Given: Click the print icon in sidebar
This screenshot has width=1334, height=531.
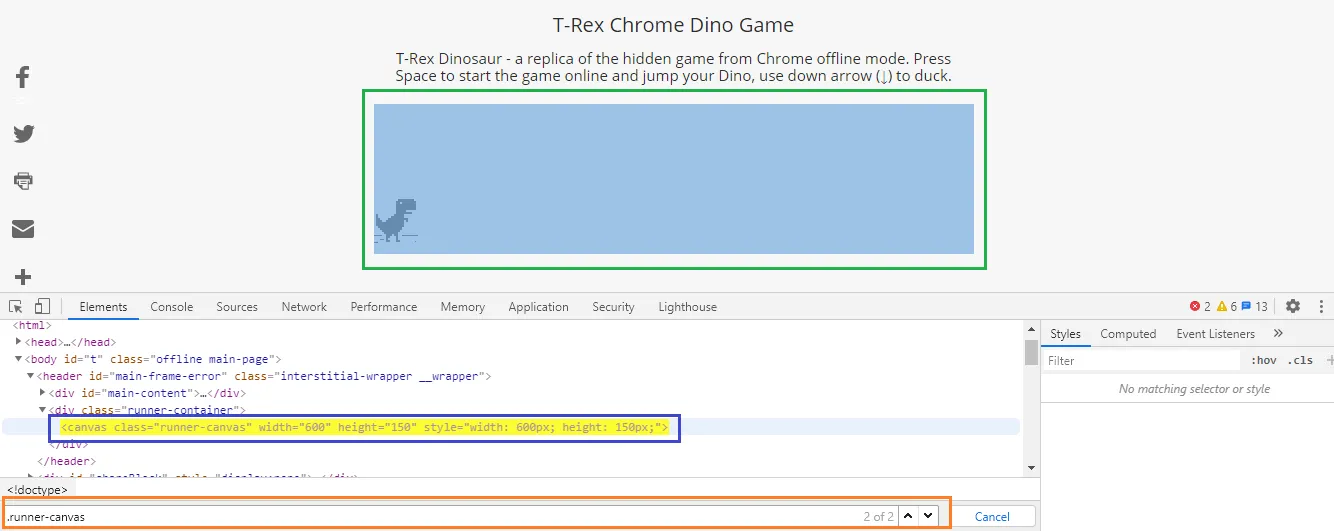Looking at the screenshot, I should [x=23, y=181].
